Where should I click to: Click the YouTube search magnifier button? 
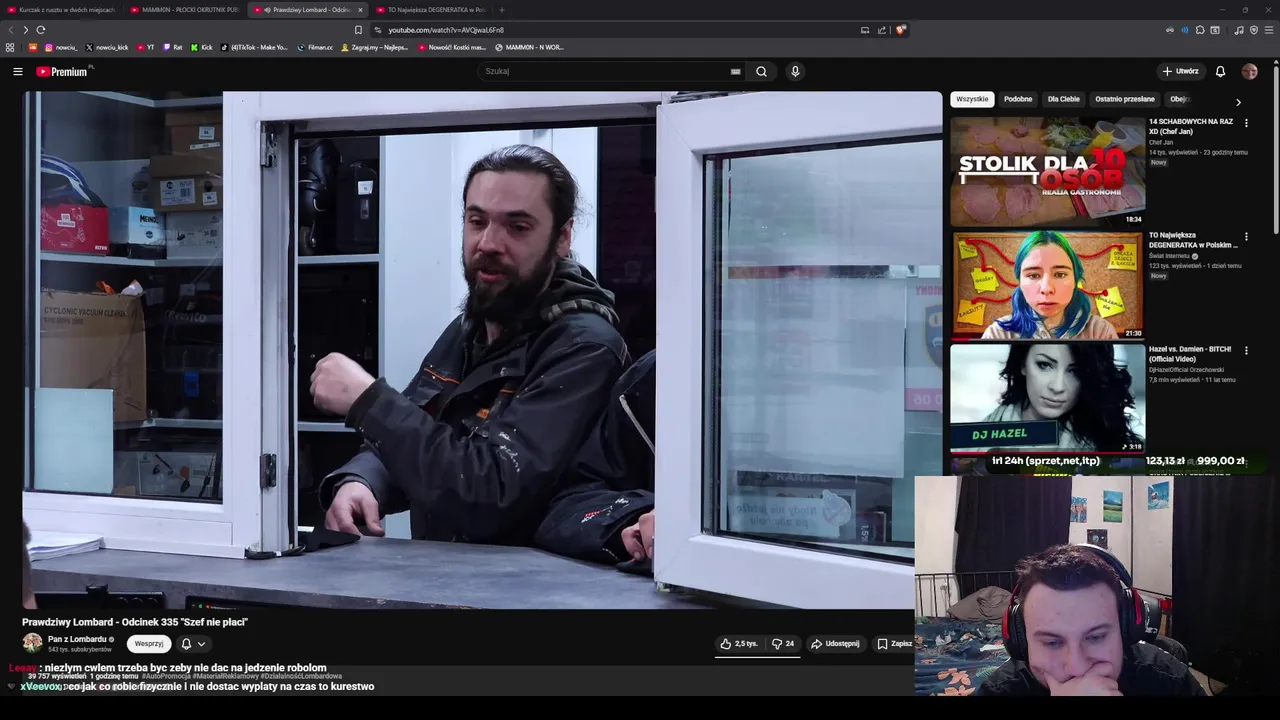pyautogui.click(x=761, y=71)
